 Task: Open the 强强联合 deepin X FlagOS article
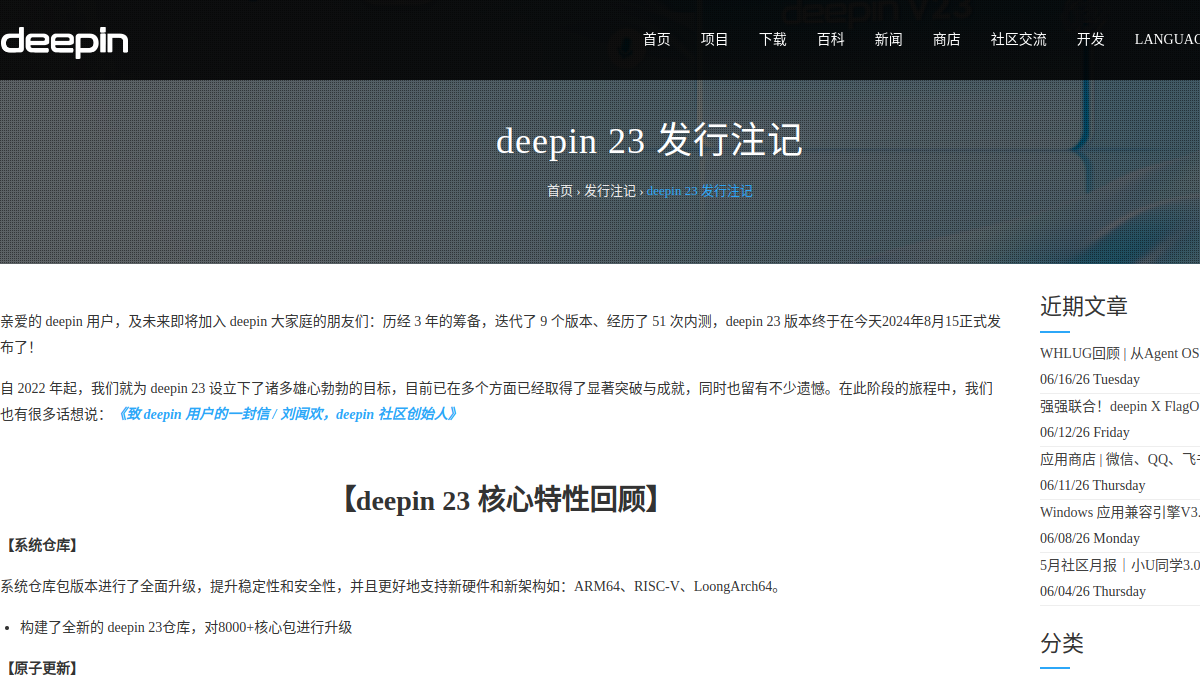pyautogui.click(x=1120, y=406)
